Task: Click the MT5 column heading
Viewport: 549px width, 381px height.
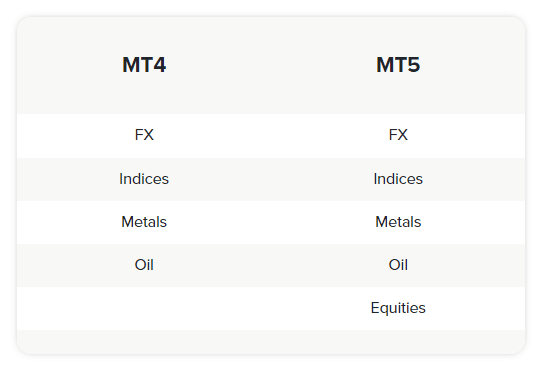Action: 398,65
